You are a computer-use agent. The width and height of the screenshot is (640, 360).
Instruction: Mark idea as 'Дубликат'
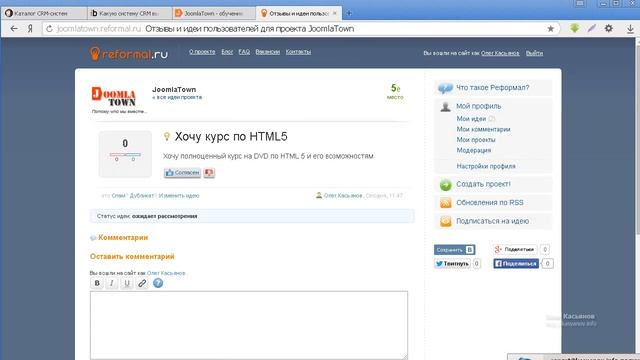[x=142, y=196]
